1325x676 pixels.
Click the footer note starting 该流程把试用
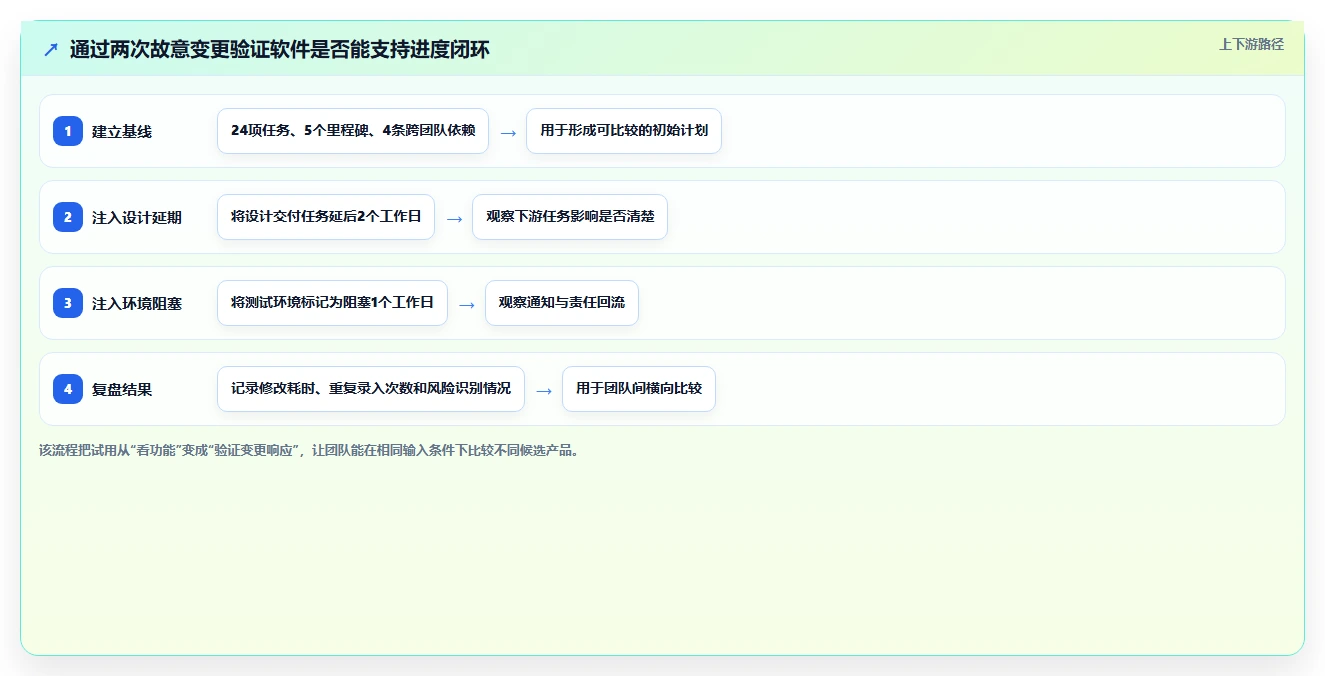pyautogui.click(x=310, y=450)
